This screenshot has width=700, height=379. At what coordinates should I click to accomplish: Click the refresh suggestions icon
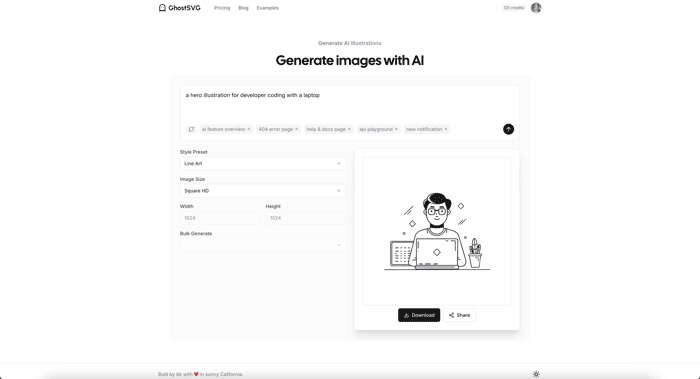191,129
